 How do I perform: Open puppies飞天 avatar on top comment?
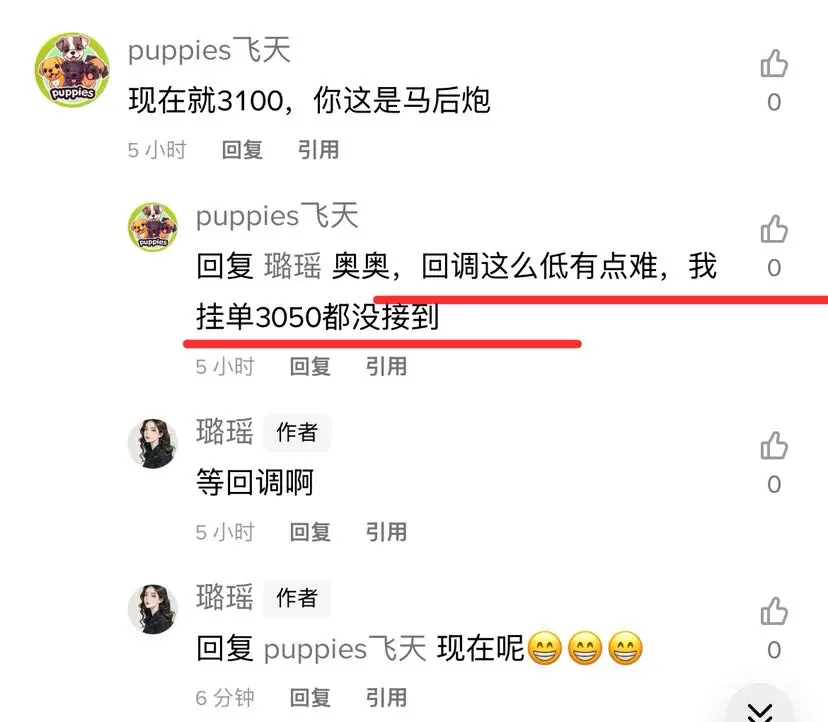click(72, 70)
